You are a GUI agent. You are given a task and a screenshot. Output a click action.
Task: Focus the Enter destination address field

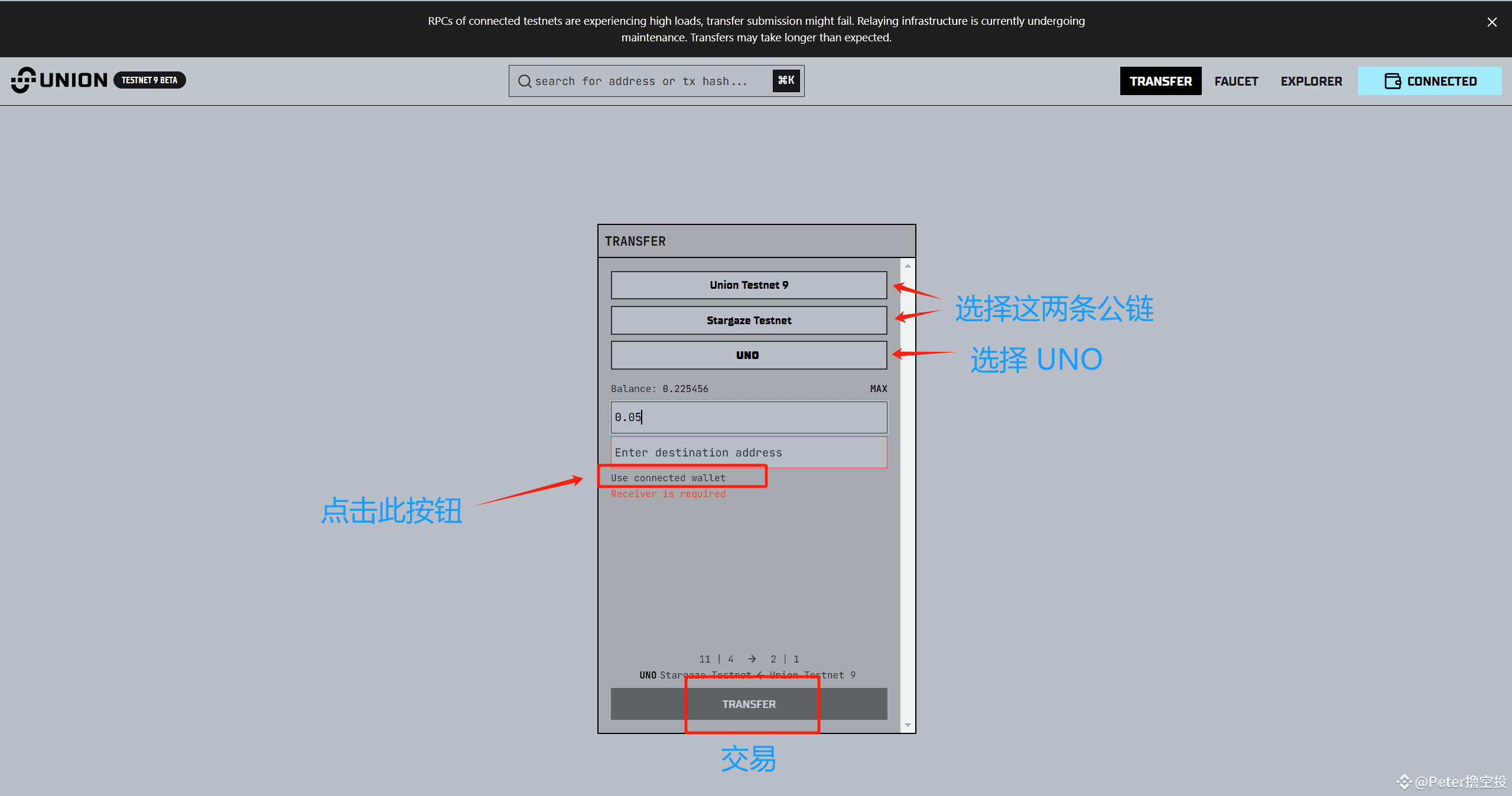pos(749,452)
